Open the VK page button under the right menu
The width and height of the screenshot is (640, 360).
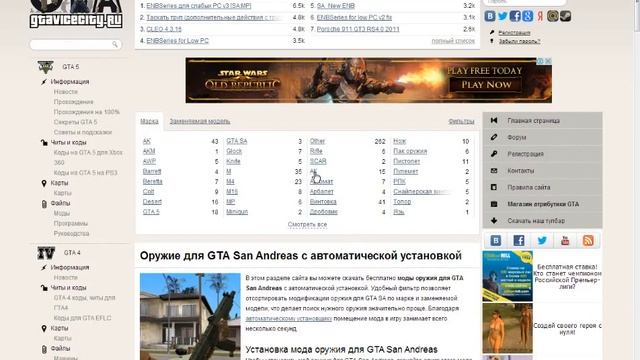(x=496, y=240)
